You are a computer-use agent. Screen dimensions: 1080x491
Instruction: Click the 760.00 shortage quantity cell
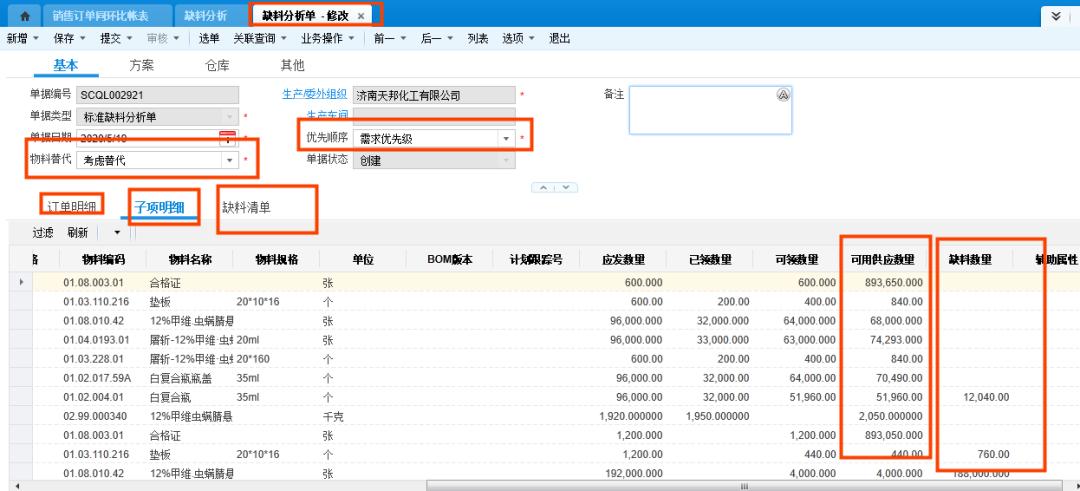pyautogui.click(x=970, y=455)
